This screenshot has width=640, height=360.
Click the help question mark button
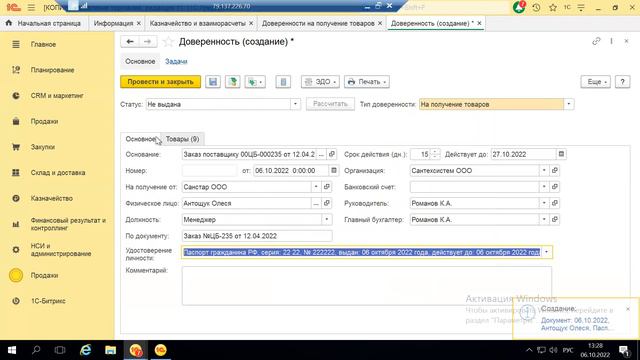(x=622, y=82)
